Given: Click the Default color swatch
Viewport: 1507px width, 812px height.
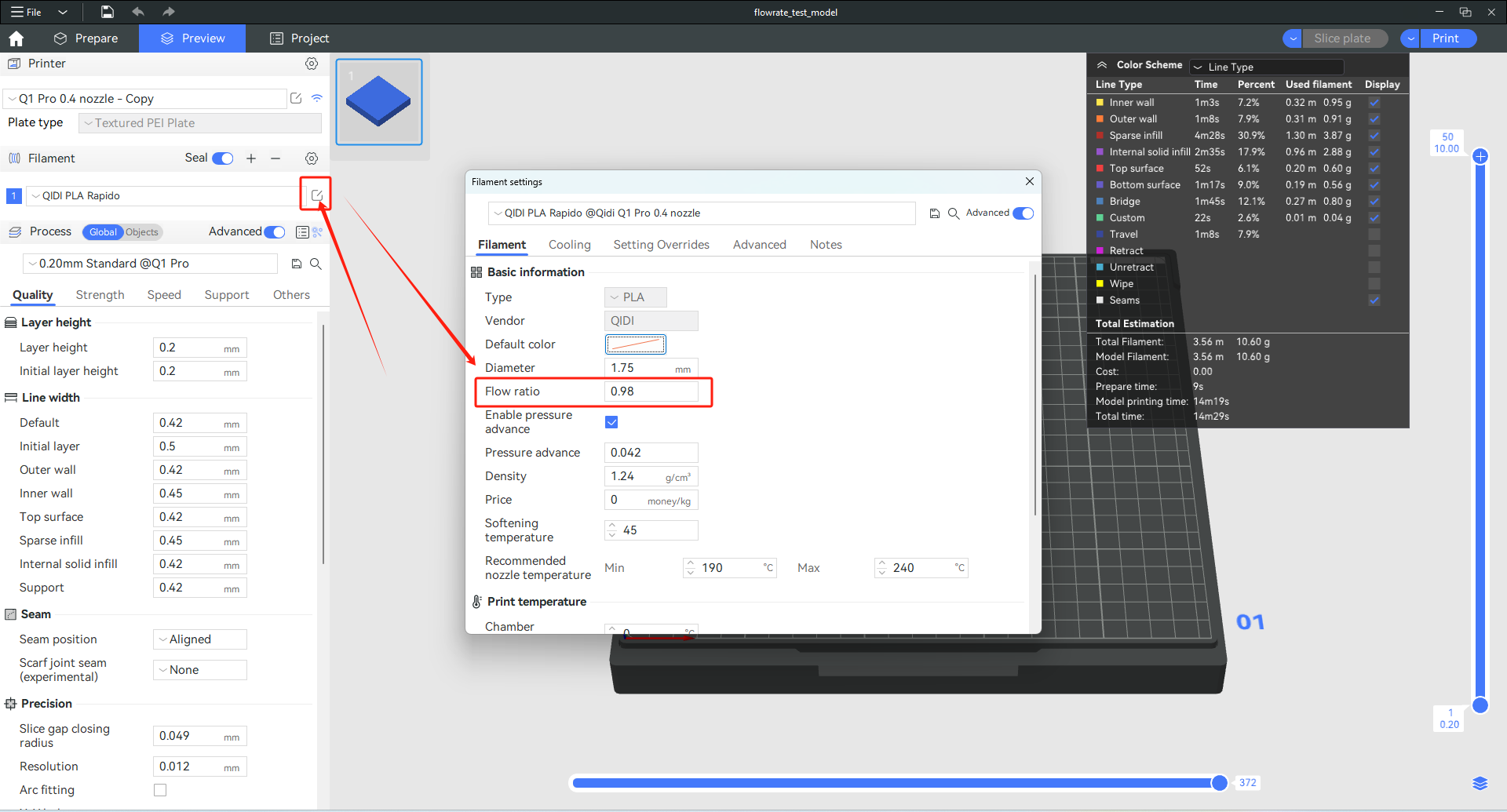Looking at the screenshot, I should point(635,344).
